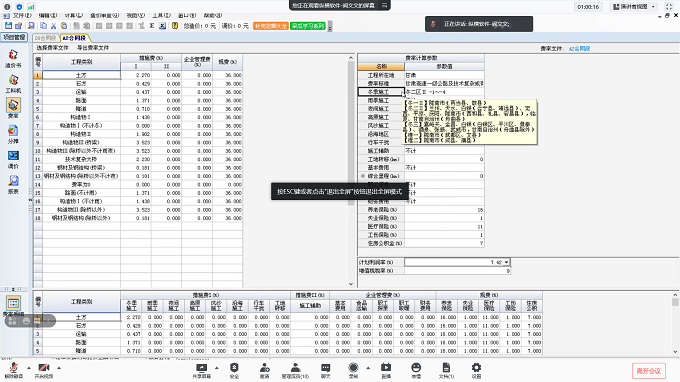The height and width of the screenshot is (382, 680).
Task: Expand the 综合里程(km) row expander
Action: 363,176
